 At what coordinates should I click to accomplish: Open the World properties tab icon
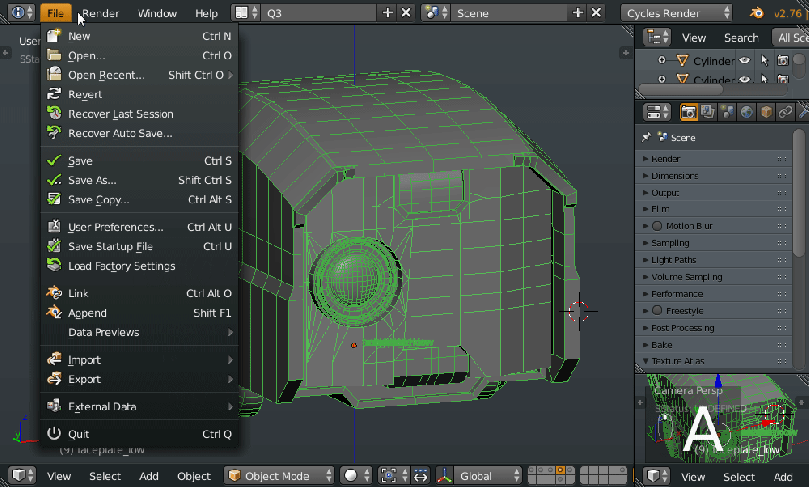[x=746, y=112]
